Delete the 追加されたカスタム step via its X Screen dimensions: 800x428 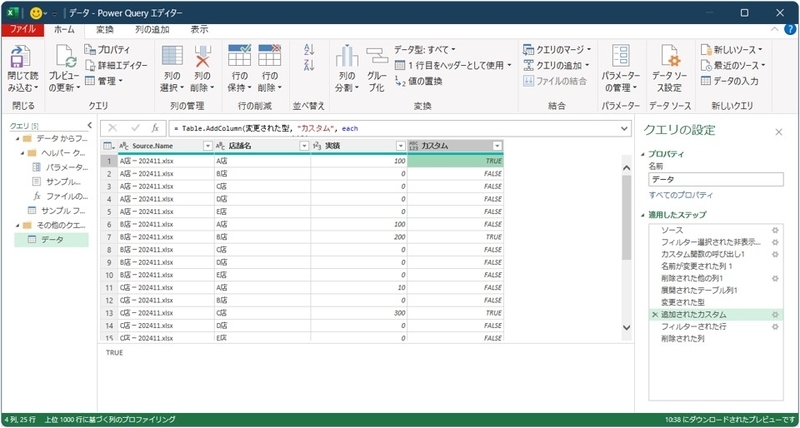(x=655, y=315)
